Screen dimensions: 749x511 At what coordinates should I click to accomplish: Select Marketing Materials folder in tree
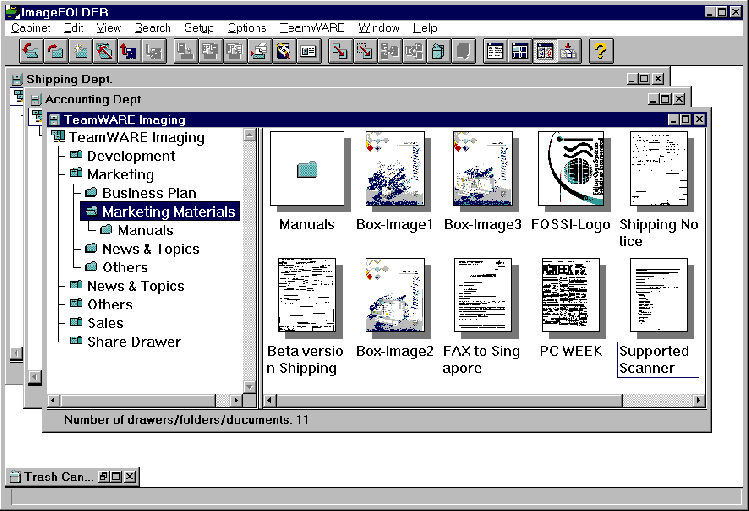coord(160,212)
